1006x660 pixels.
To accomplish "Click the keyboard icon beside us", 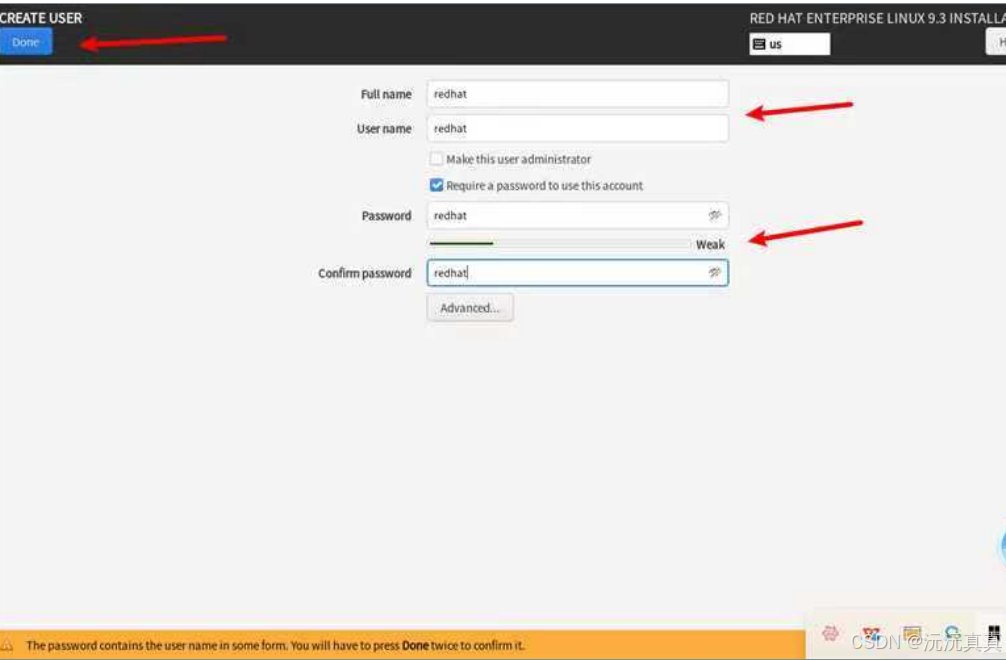I will click(x=759, y=44).
